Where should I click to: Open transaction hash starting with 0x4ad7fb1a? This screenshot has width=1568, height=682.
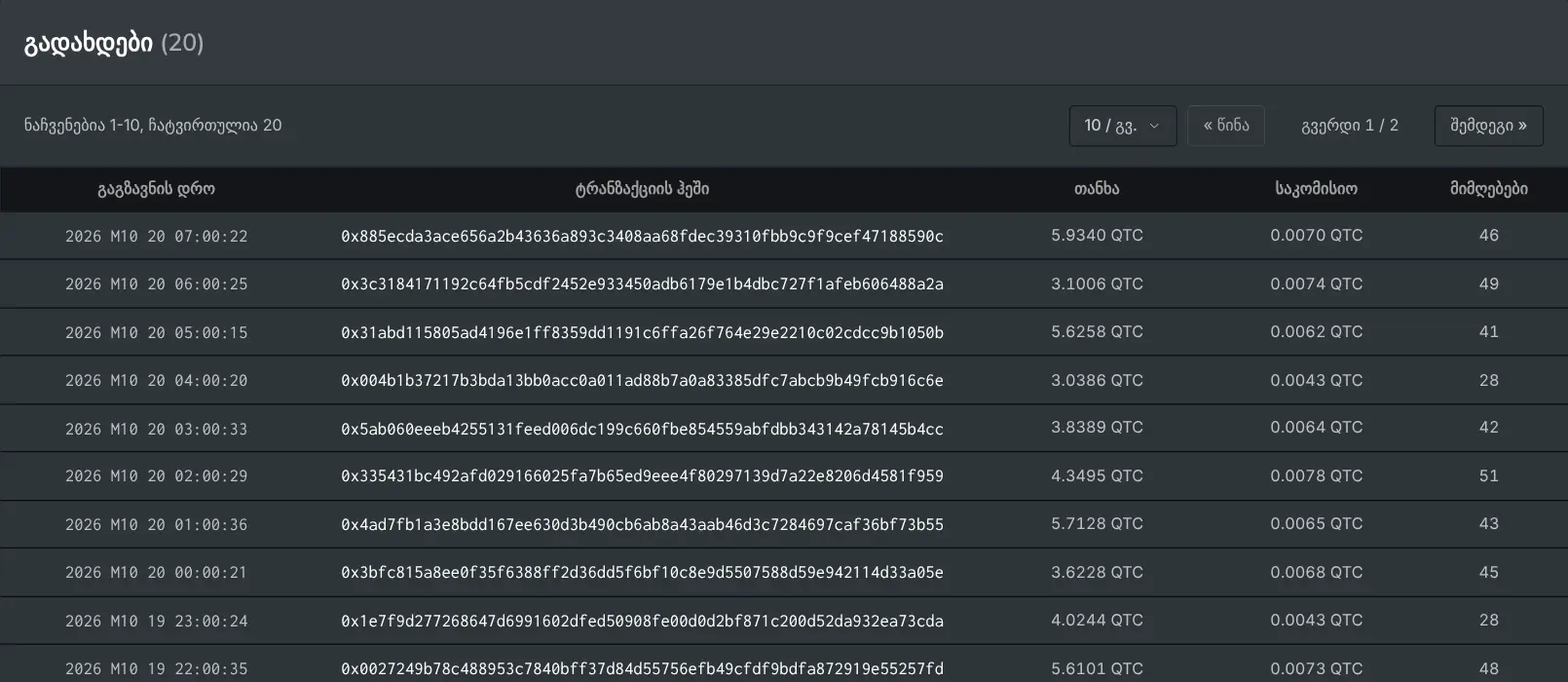coord(642,524)
